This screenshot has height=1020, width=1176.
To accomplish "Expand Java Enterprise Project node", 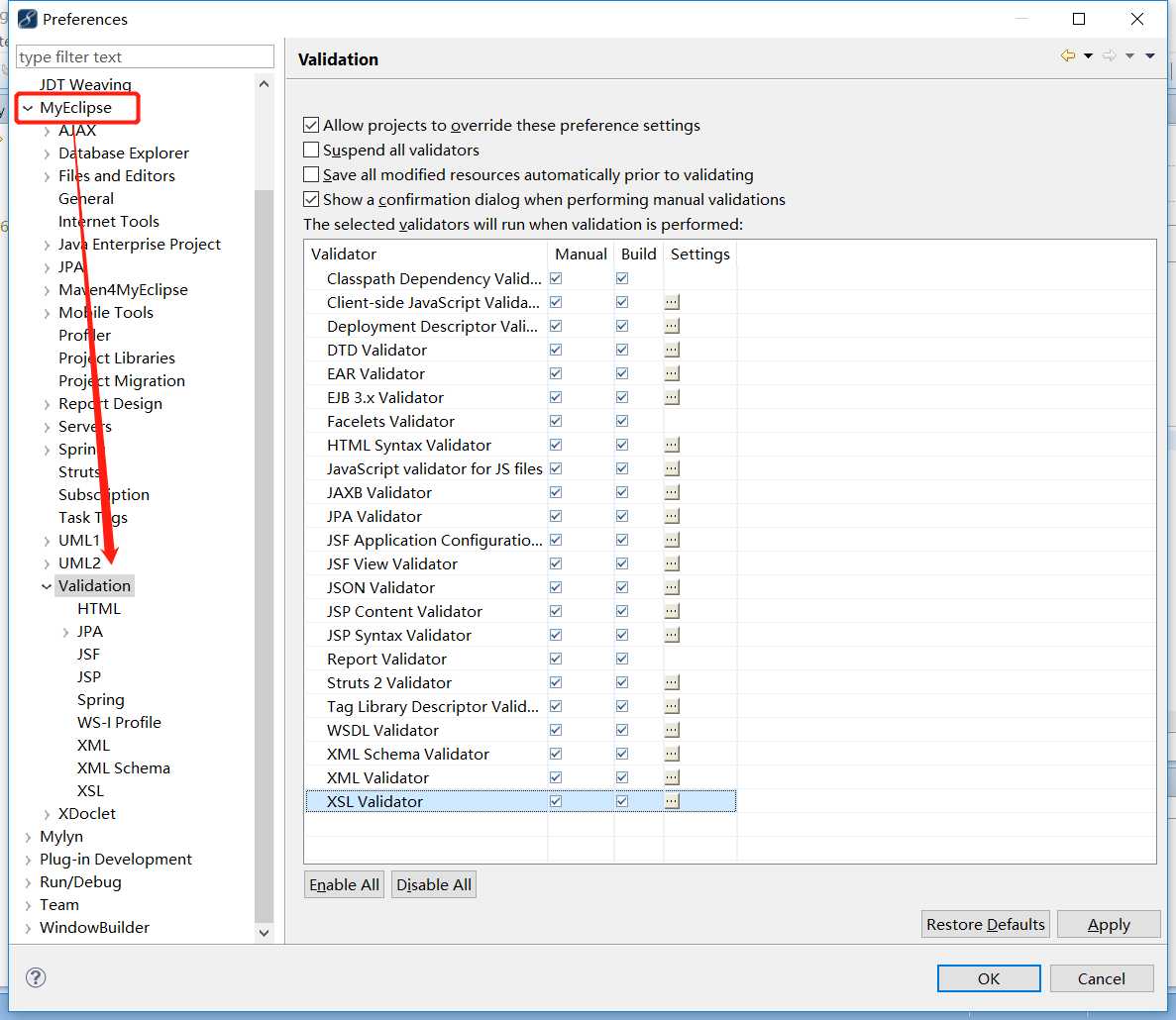I will (x=47, y=245).
